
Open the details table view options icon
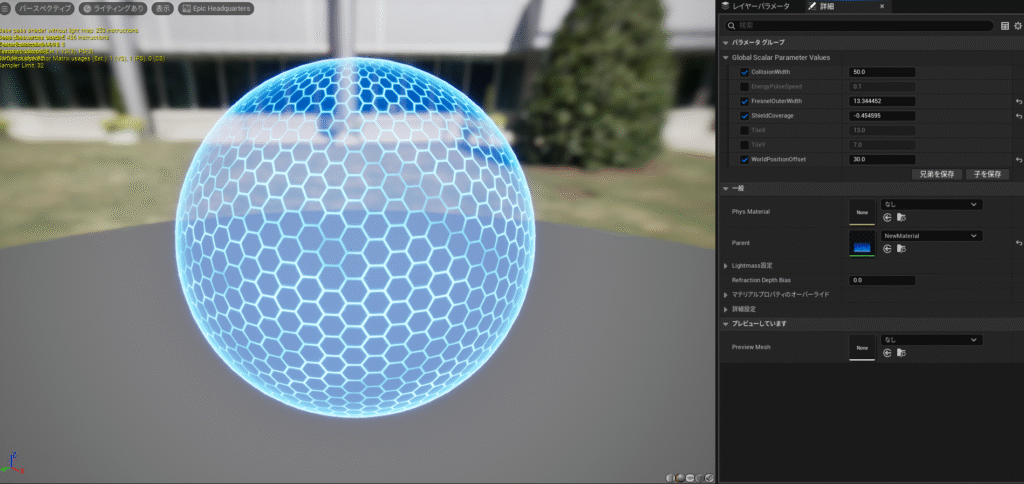(1005, 26)
